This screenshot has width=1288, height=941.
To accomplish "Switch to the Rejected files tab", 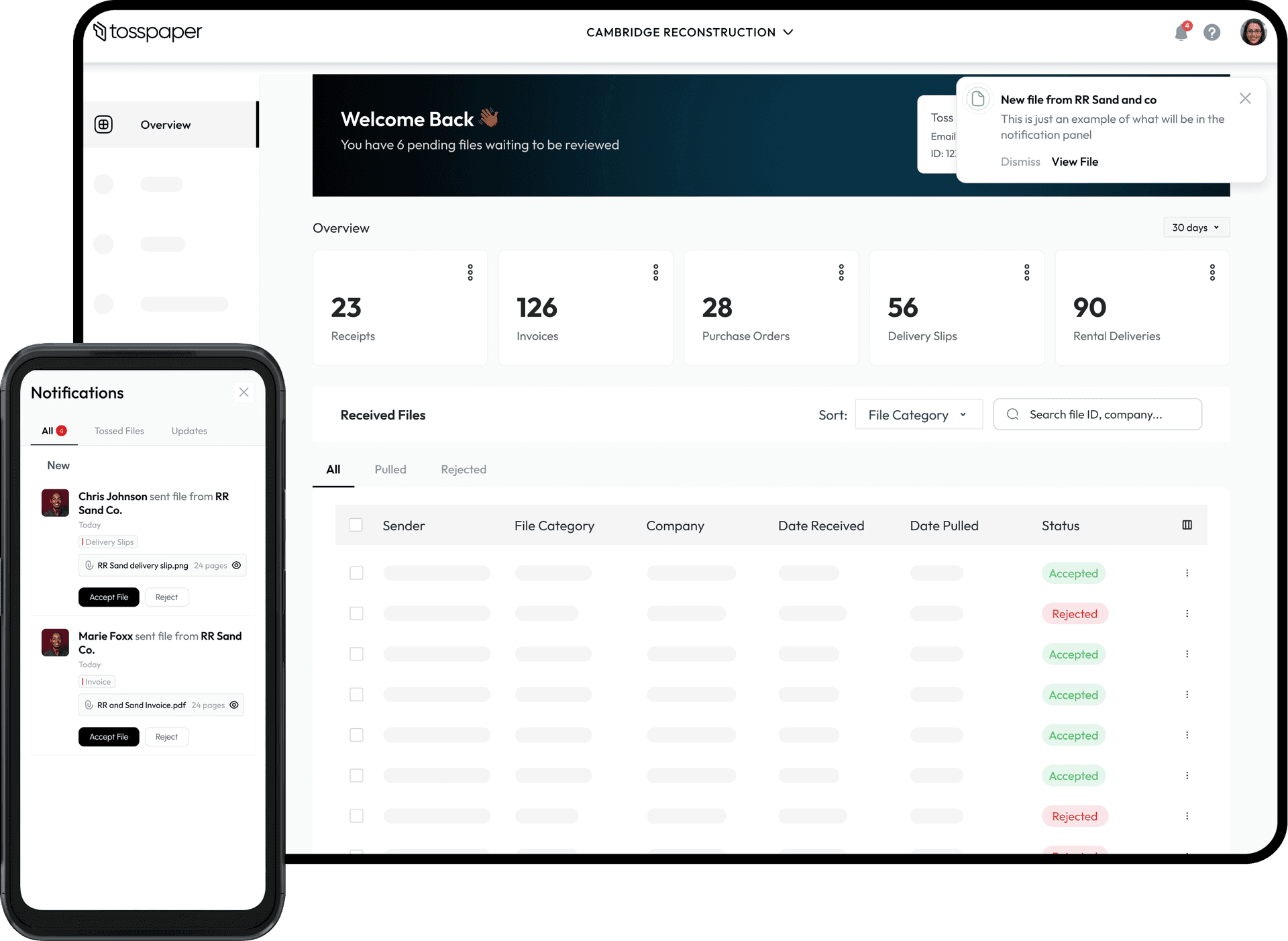I will click(464, 469).
